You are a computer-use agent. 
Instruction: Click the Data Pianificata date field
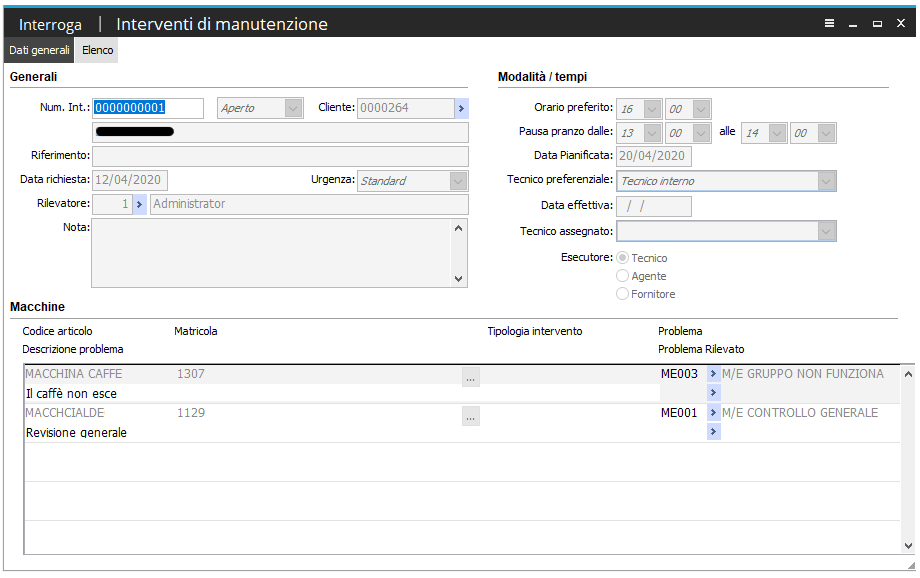(654, 156)
